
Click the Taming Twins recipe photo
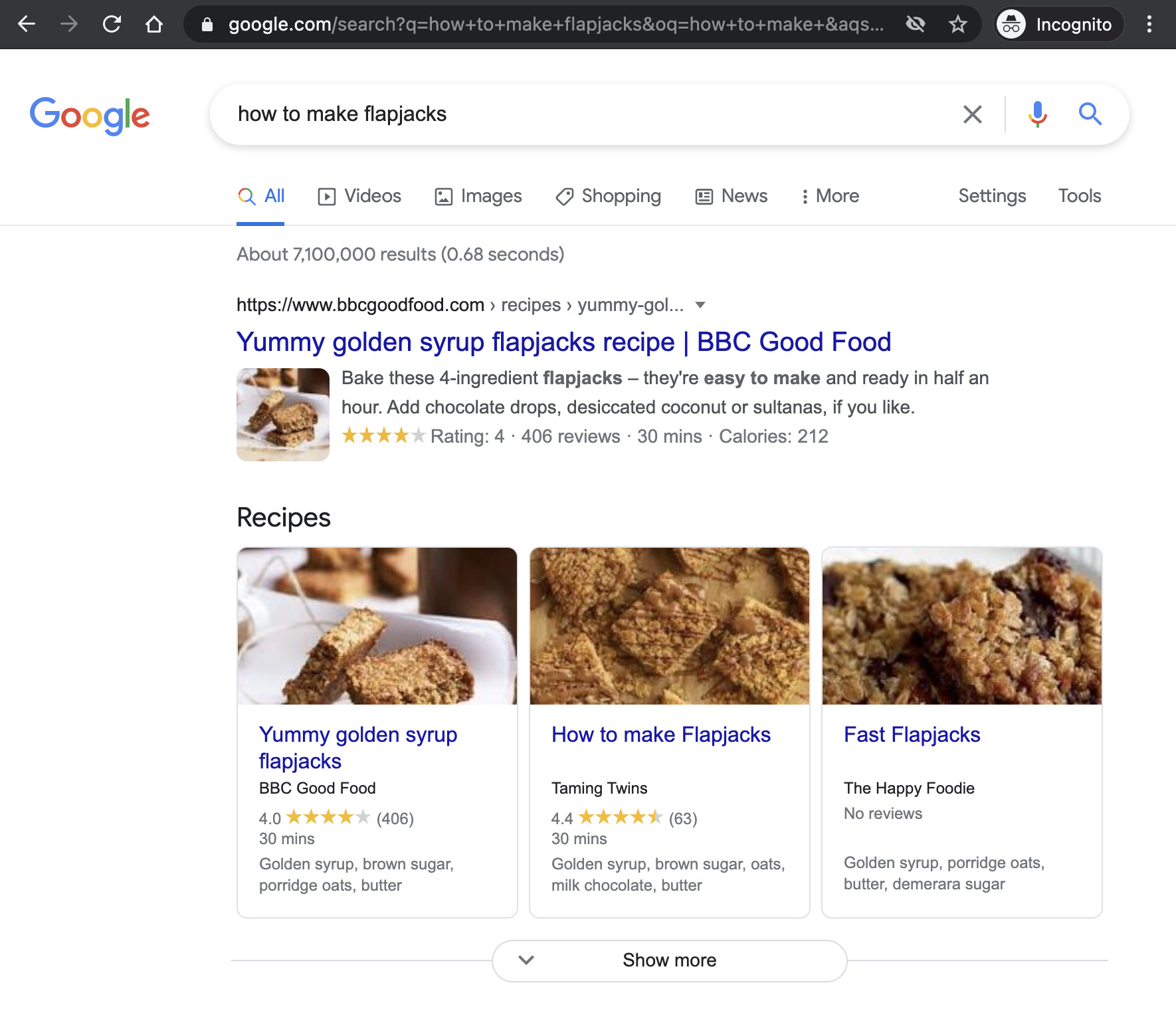669,625
